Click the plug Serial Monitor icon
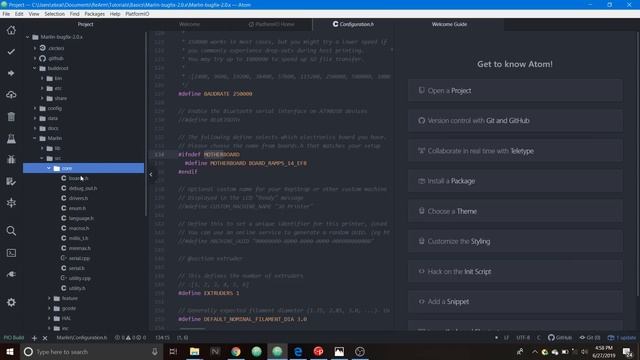Image resolution: width=640 pixels, height=360 pixels. click(x=11, y=274)
